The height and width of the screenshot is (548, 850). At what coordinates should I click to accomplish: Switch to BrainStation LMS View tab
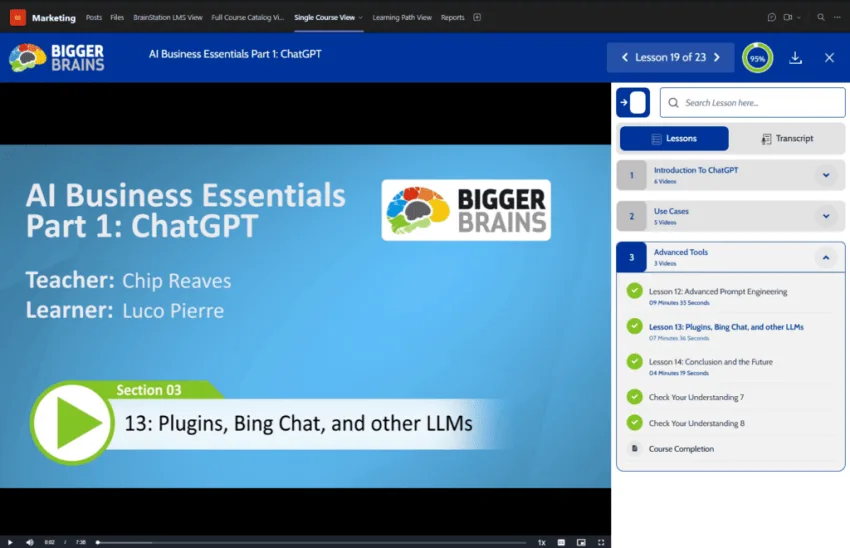(168, 17)
